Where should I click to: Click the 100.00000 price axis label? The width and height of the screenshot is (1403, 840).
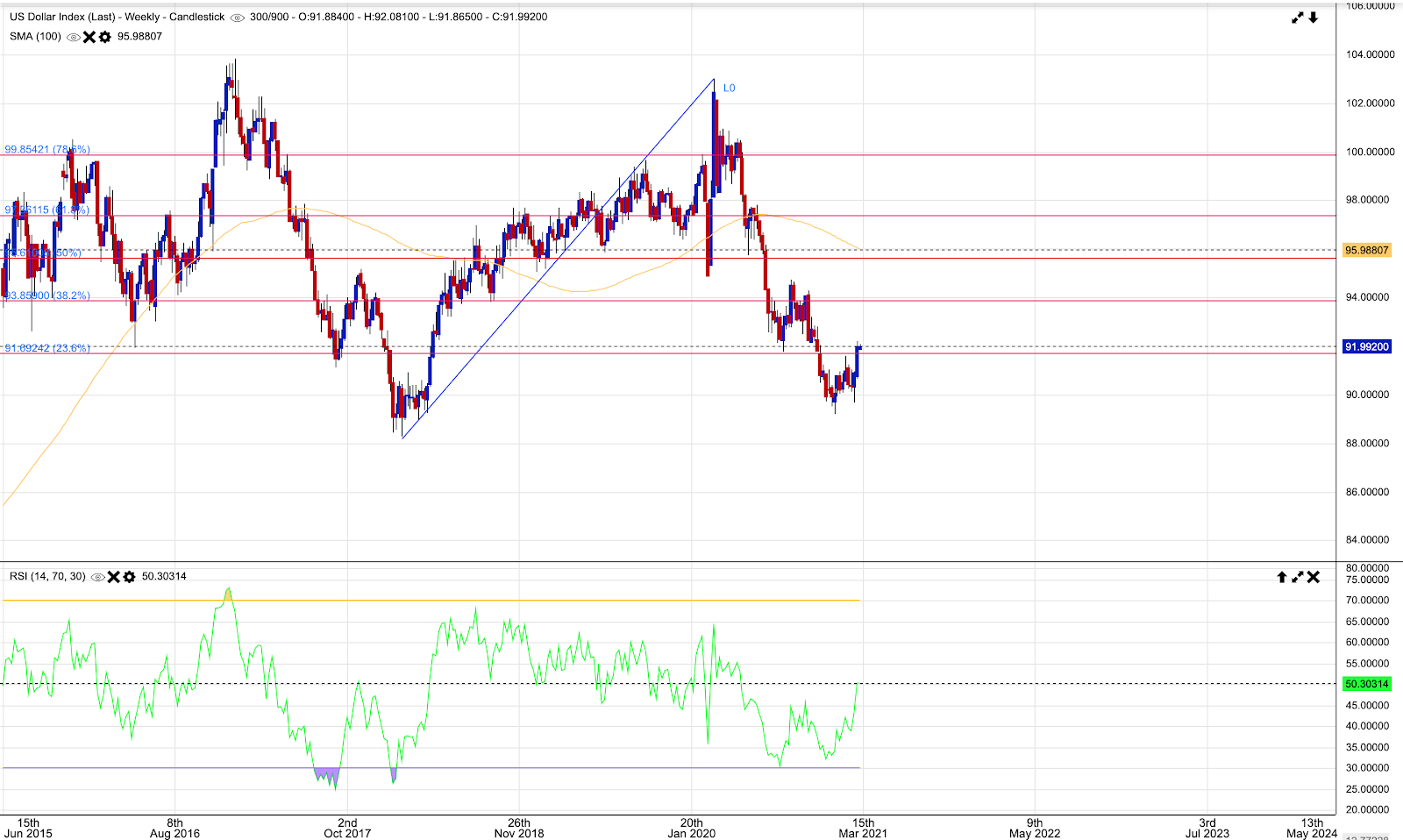point(1370,152)
